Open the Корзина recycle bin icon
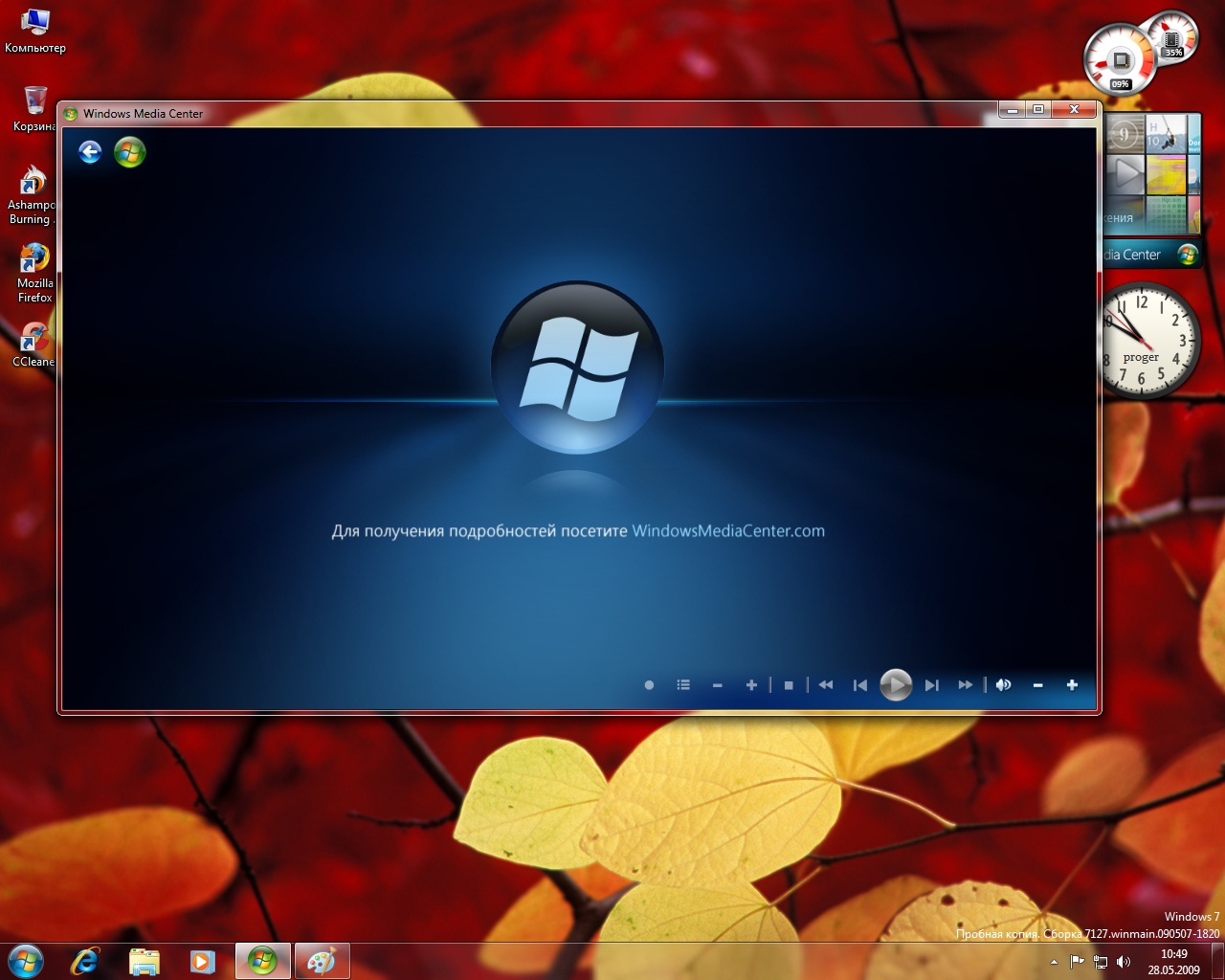The image size is (1225, 980). (34, 108)
